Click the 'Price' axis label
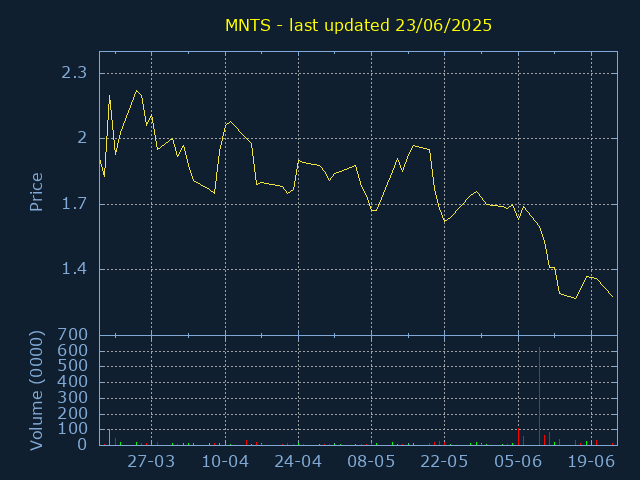The image size is (640, 480). pos(36,192)
